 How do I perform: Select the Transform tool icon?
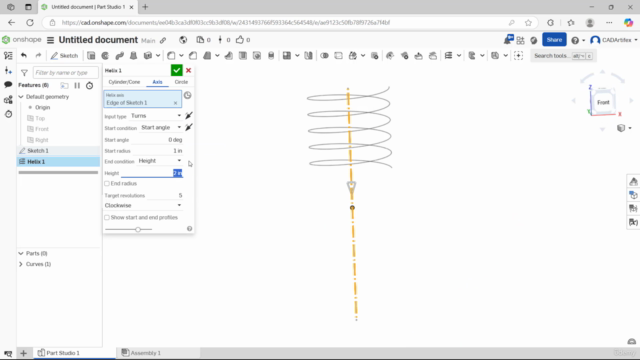(x=353, y=56)
